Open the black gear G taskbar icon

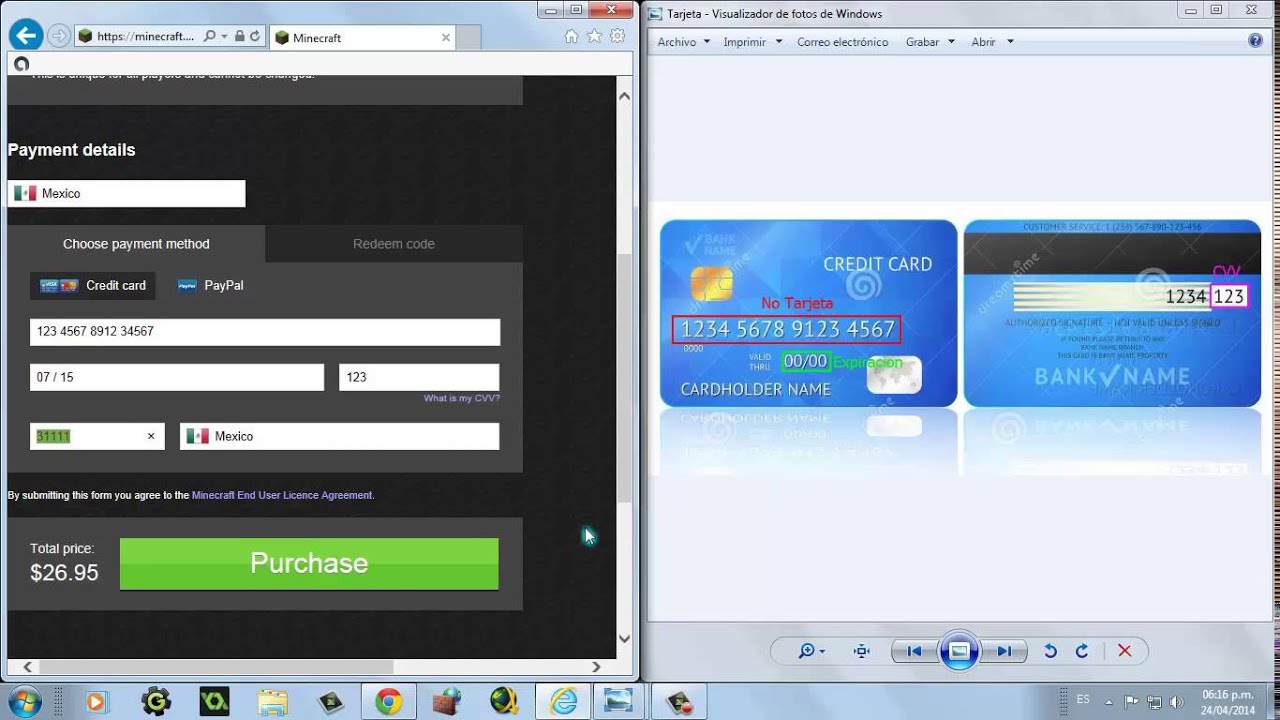point(156,702)
